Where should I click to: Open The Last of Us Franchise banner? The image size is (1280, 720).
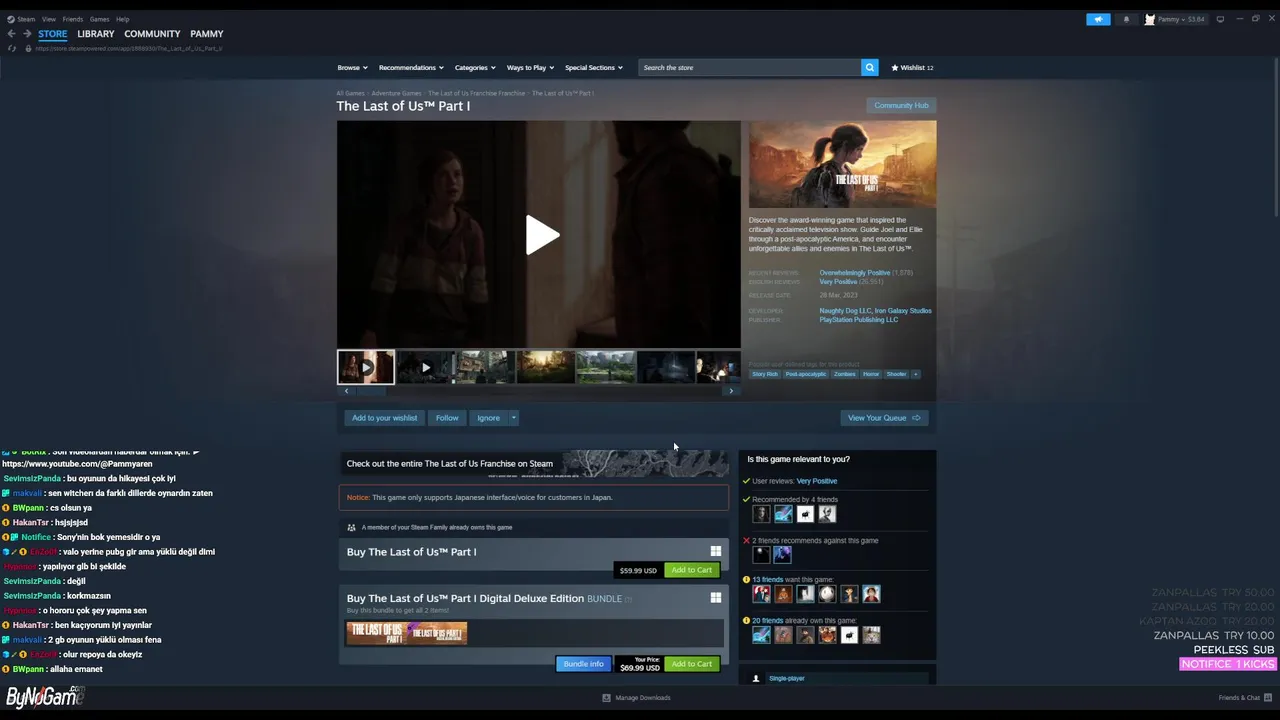pos(533,464)
